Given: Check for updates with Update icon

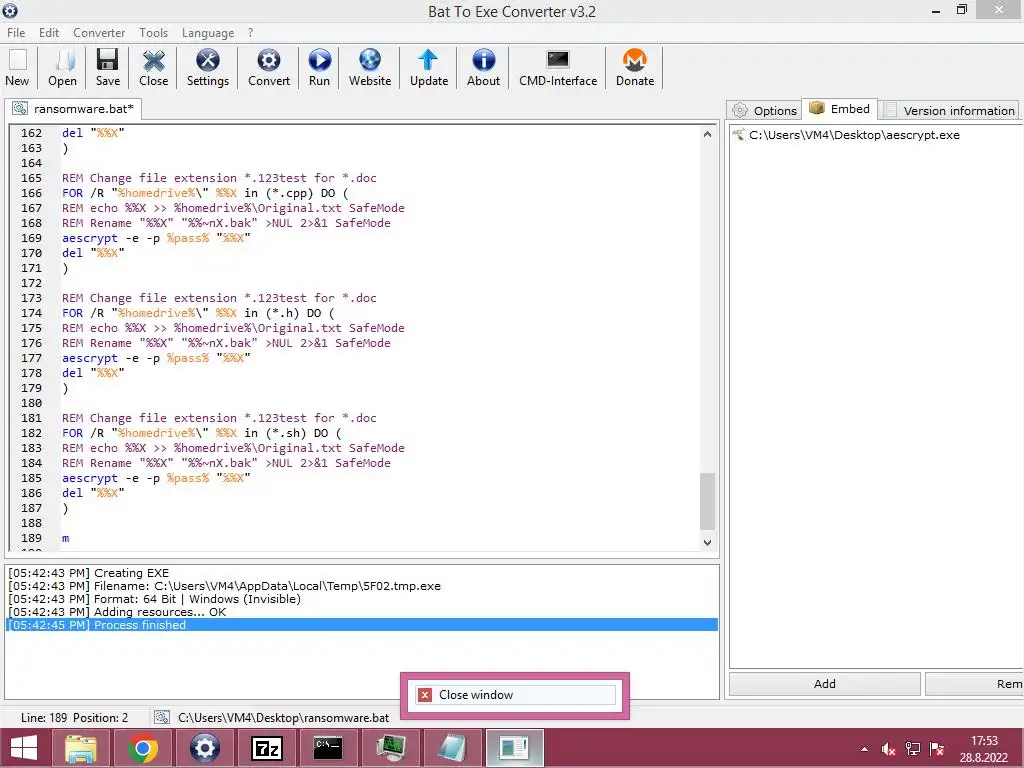Looking at the screenshot, I should (428, 68).
